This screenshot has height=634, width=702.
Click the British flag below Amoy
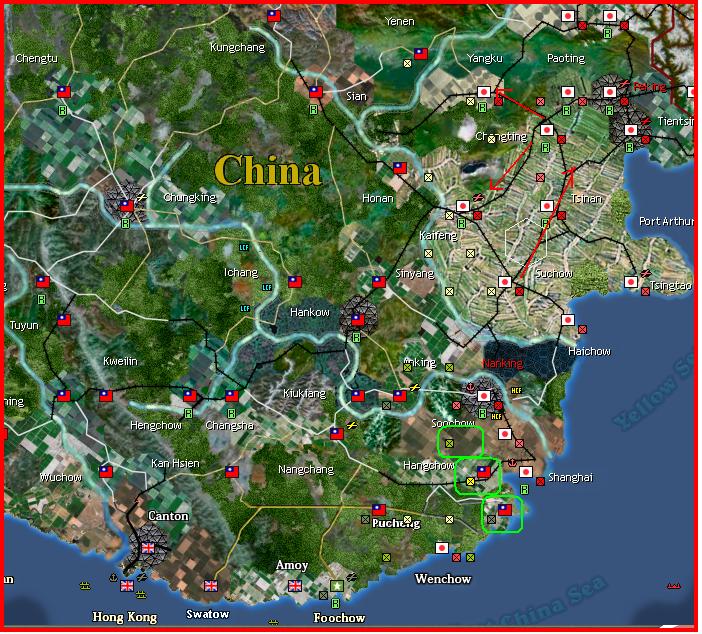(x=295, y=585)
